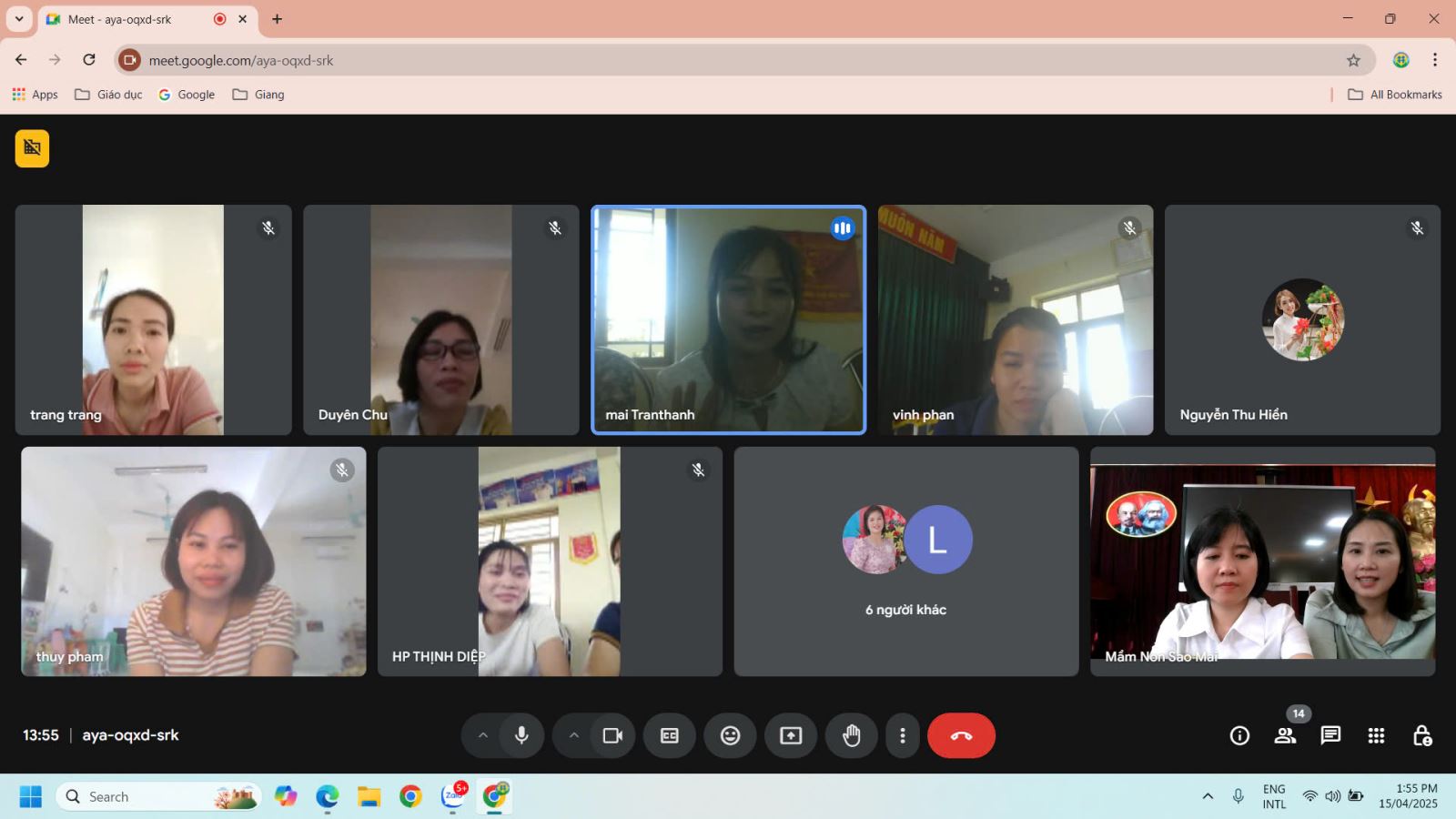1456x819 pixels.
Task: Open the people panel showing participants
Action: click(1285, 735)
